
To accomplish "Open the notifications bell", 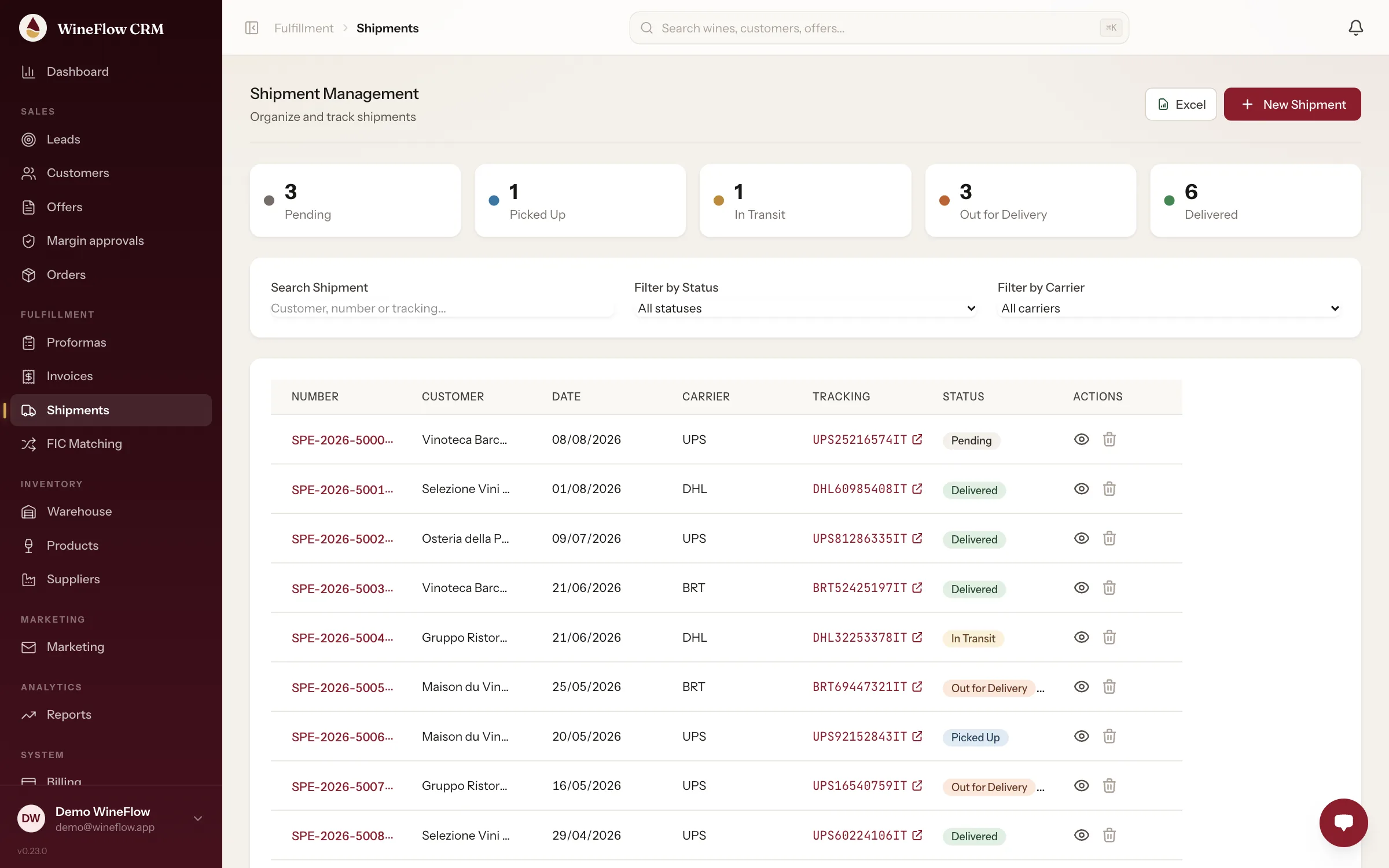I will pyautogui.click(x=1355, y=28).
